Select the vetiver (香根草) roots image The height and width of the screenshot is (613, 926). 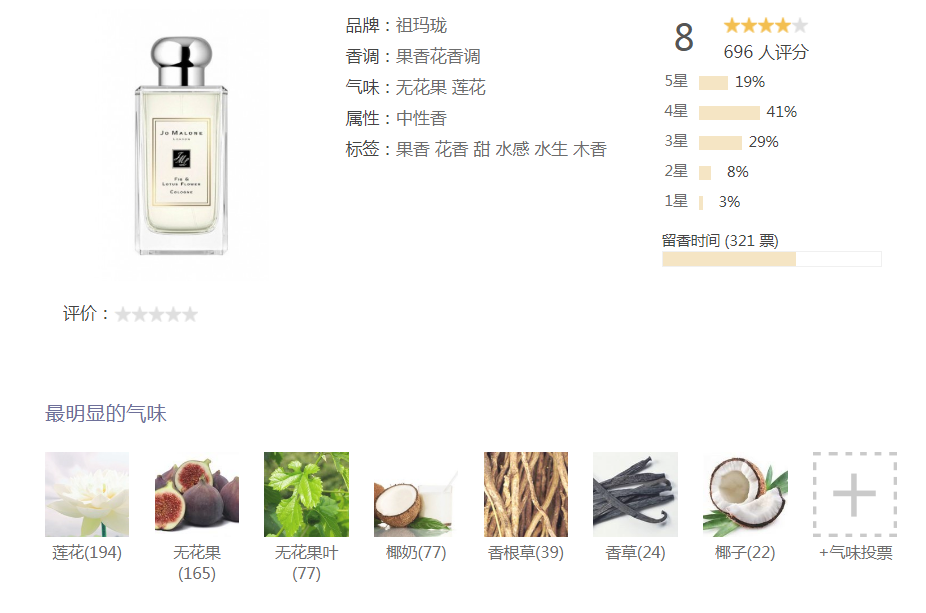526,494
